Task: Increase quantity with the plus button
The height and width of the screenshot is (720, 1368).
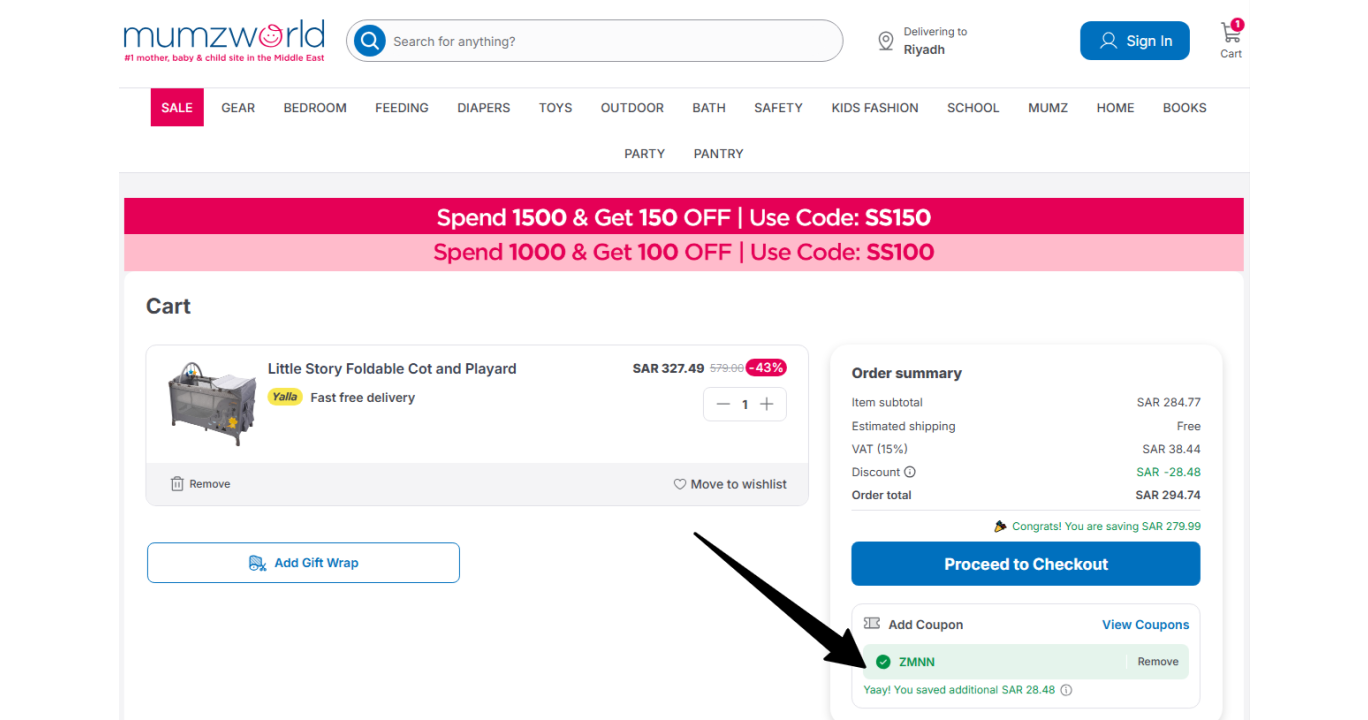Action: [x=767, y=404]
